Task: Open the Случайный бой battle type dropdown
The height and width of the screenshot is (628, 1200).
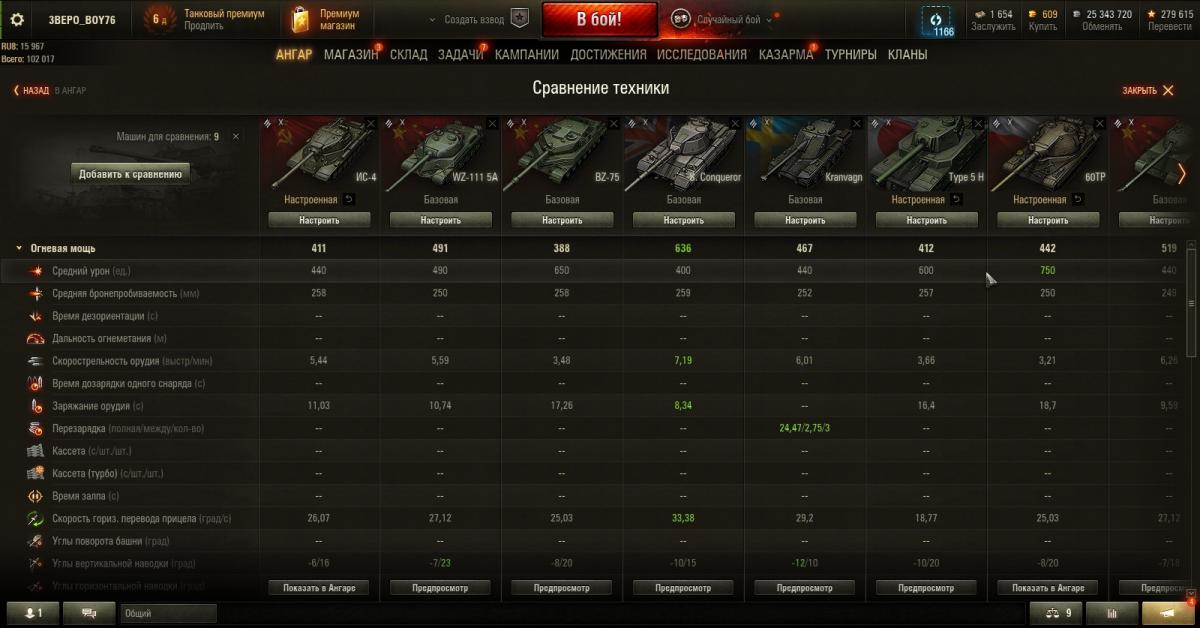Action: (724, 19)
